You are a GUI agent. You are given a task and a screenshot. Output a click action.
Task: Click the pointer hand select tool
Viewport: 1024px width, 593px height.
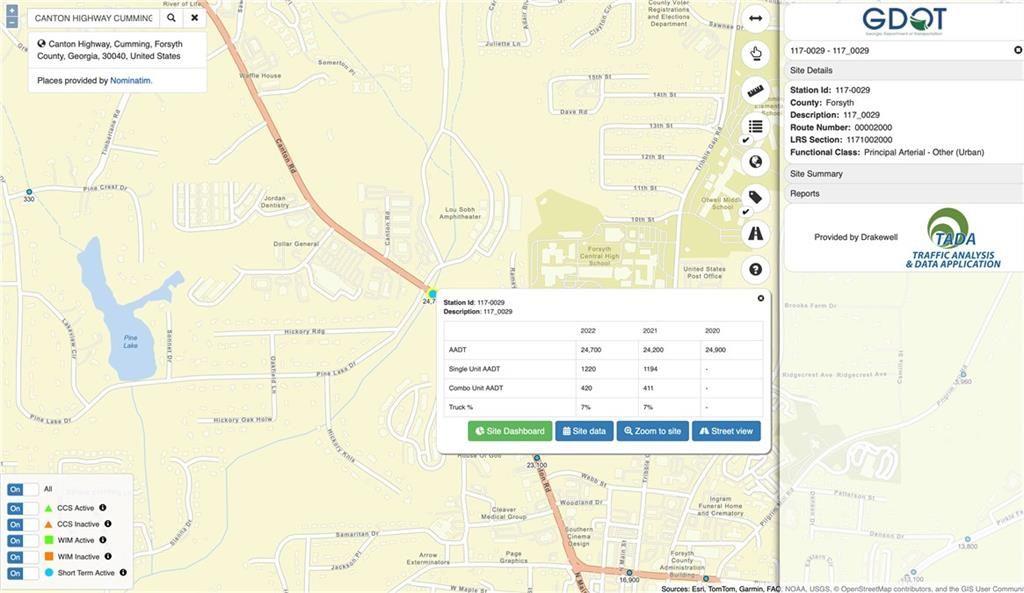click(x=755, y=54)
